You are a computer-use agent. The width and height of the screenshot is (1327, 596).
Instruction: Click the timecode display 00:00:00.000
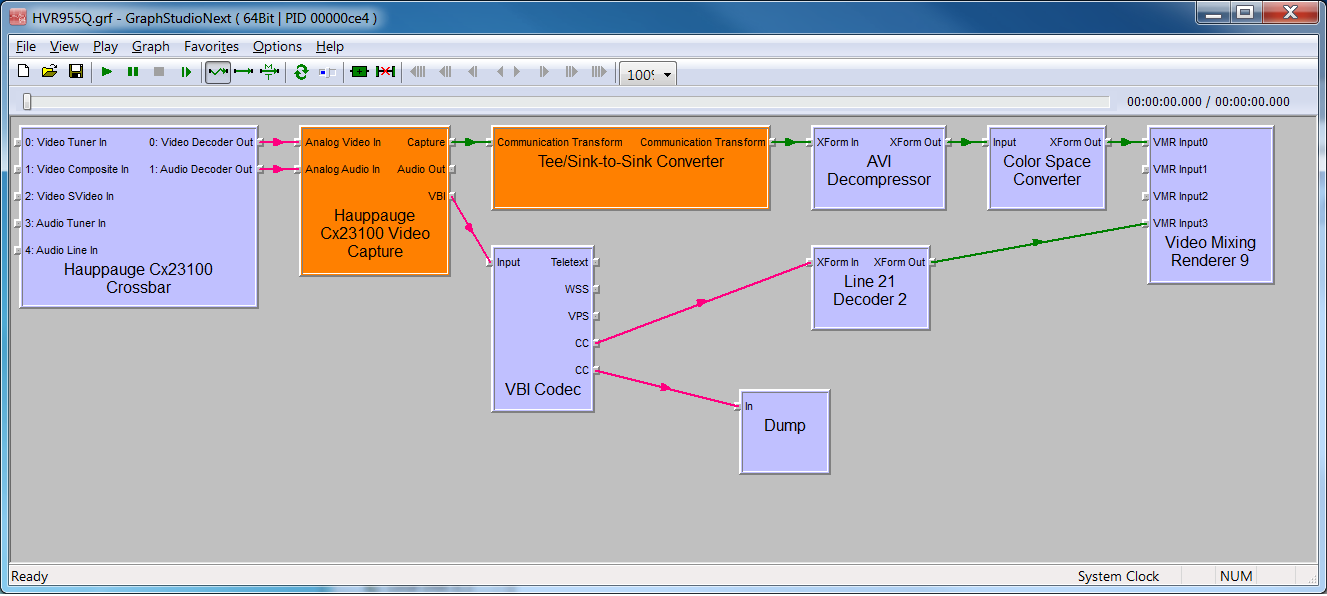pyautogui.click(x=1208, y=101)
